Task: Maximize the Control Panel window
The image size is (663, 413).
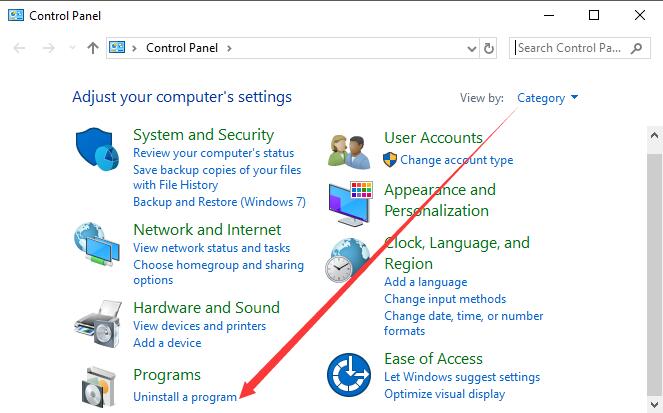Action: click(x=594, y=15)
